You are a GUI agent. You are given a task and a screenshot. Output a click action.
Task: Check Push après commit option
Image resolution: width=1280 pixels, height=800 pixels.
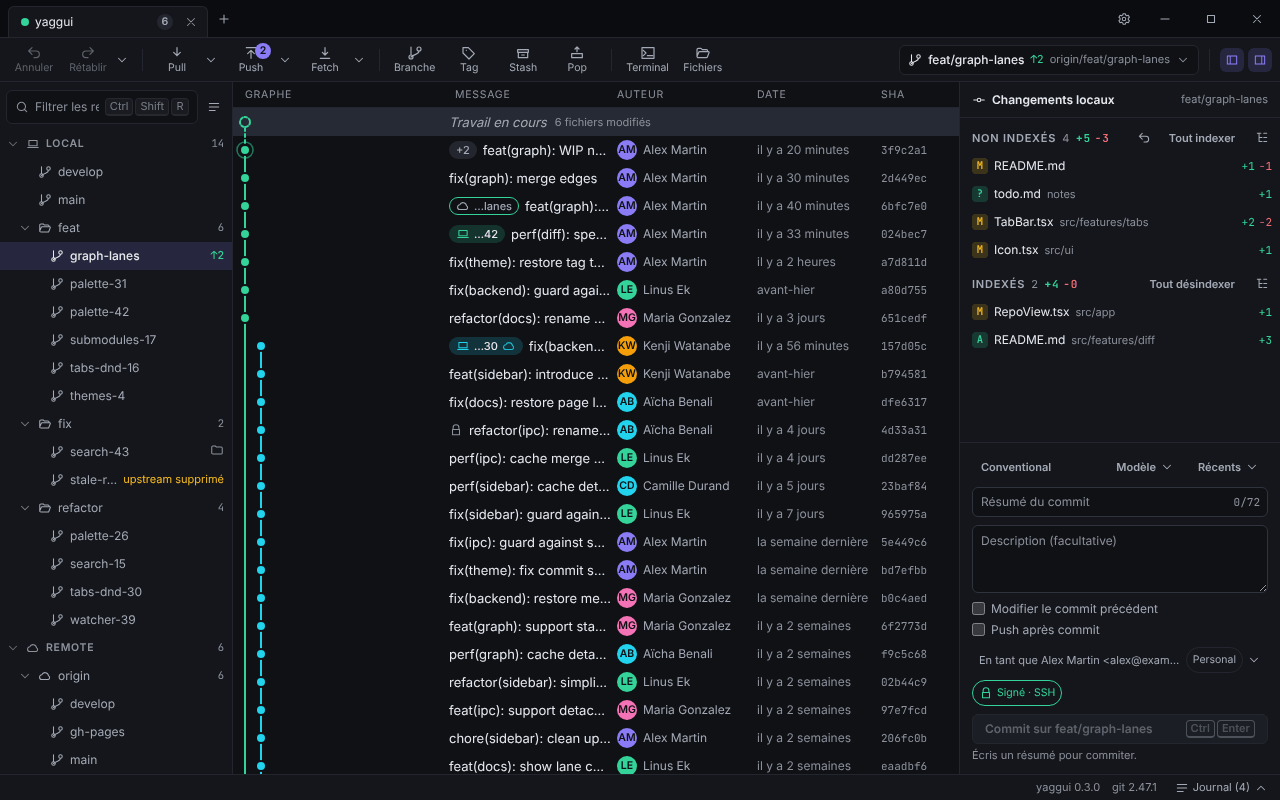(x=979, y=629)
